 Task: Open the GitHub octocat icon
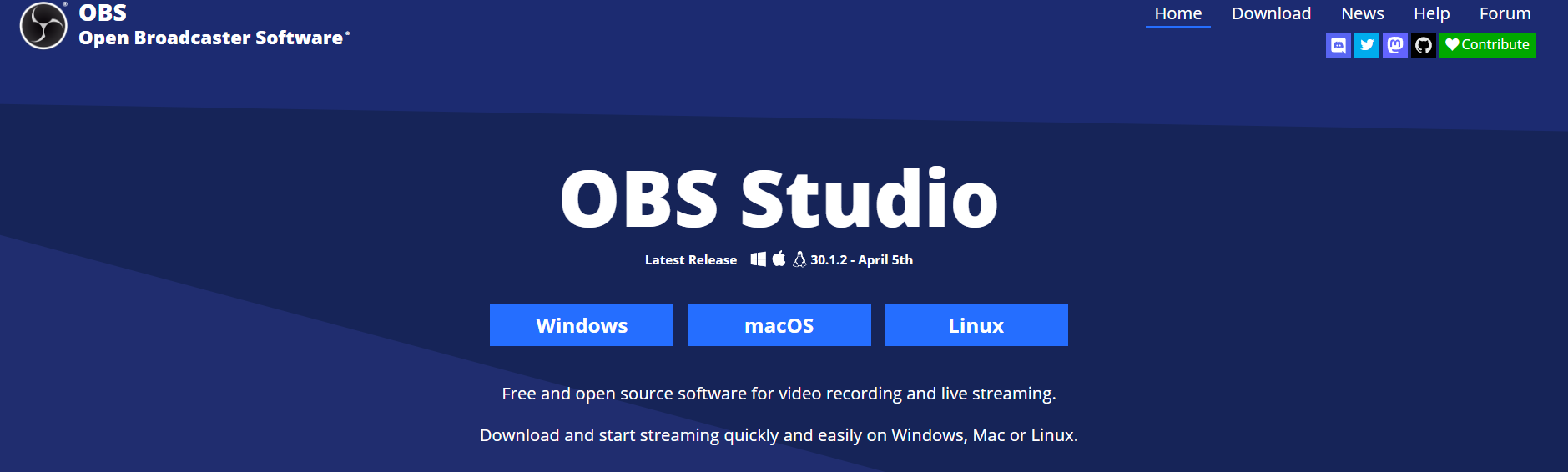[x=1424, y=45]
